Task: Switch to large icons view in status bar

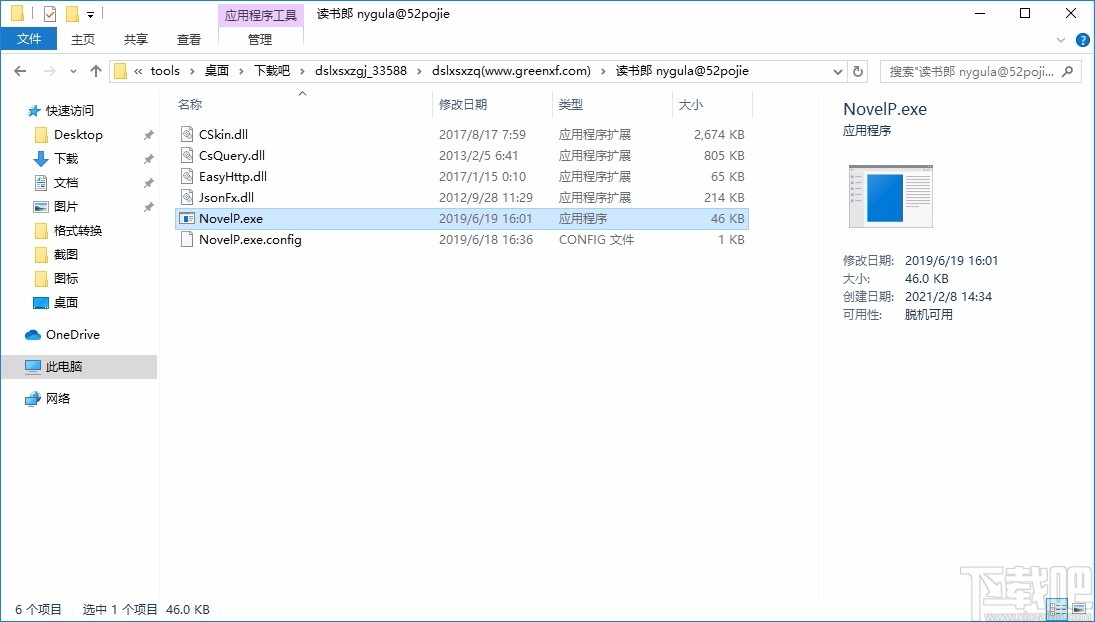Action: (x=1080, y=608)
